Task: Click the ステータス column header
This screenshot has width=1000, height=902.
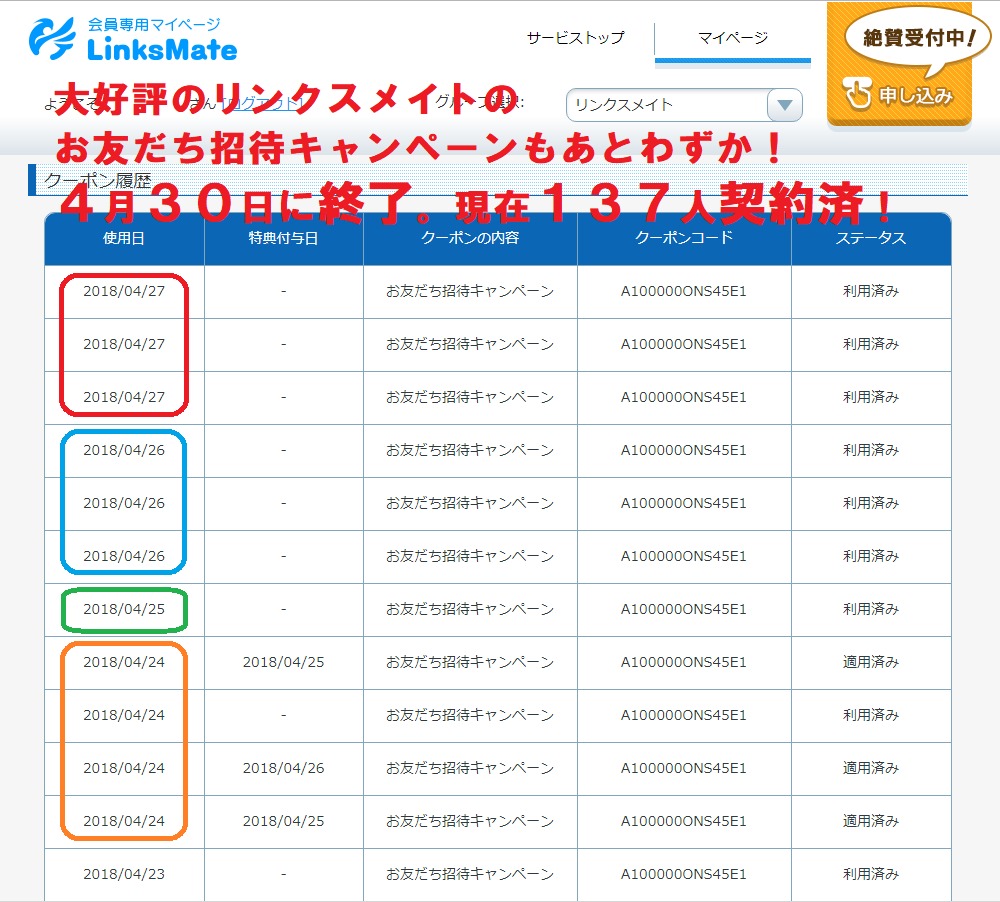Action: 871,239
